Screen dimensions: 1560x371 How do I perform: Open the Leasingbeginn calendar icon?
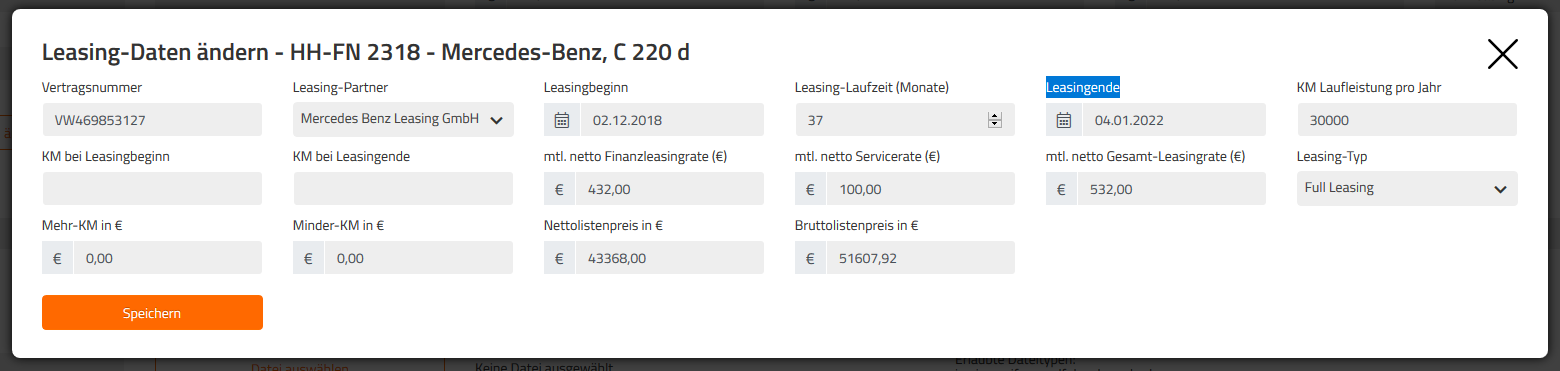tap(561, 120)
